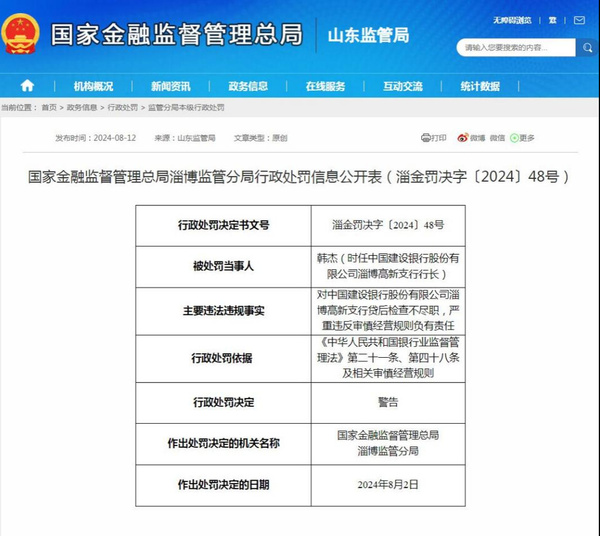Share via the Weibo icon
This screenshot has height=536, width=600.
point(463,138)
